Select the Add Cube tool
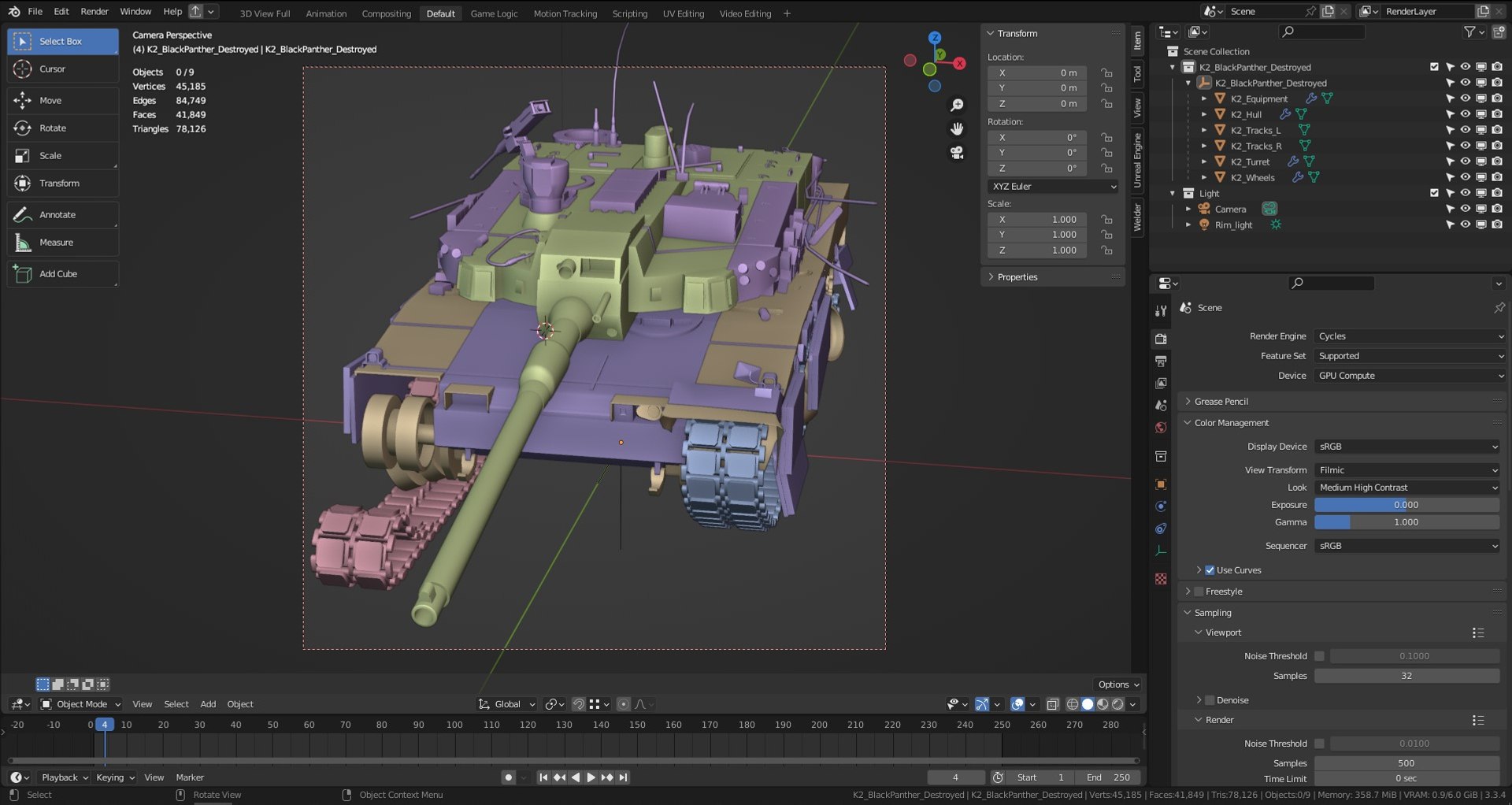The width and height of the screenshot is (1512, 805). coord(63,274)
